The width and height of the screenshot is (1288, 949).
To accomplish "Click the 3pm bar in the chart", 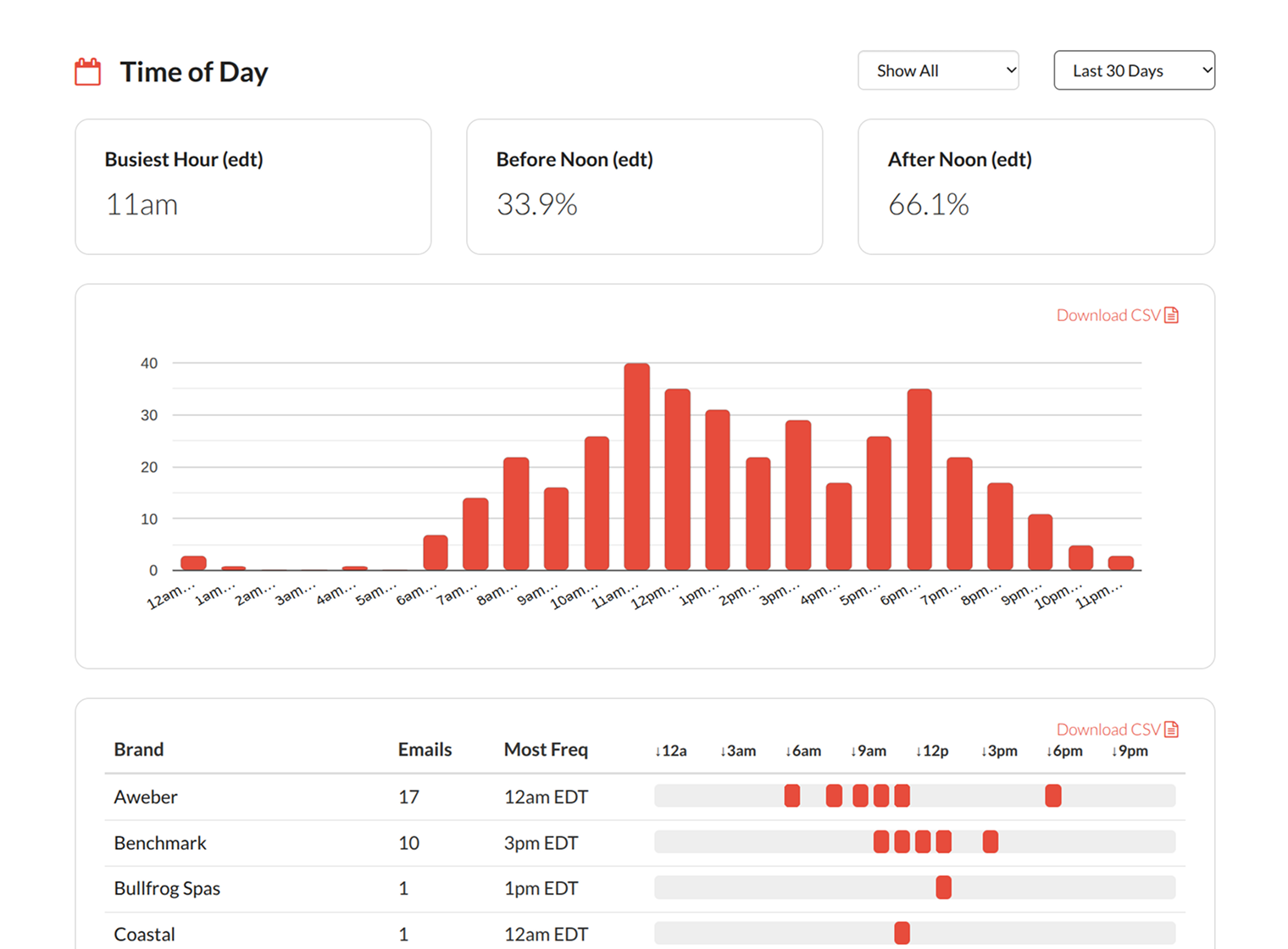I will pyautogui.click(x=798, y=495).
